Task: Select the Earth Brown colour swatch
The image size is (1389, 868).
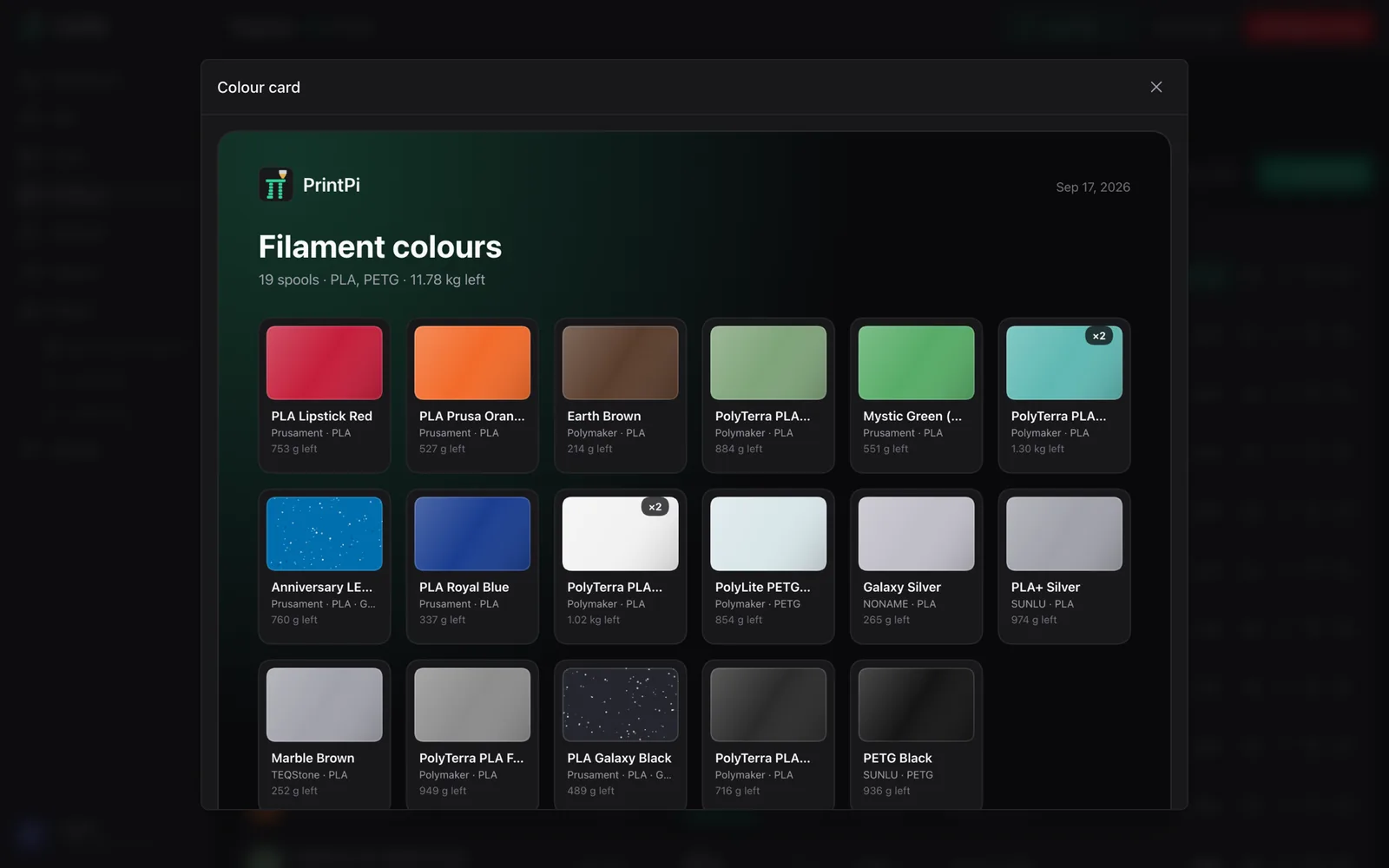Action: click(x=621, y=363)
